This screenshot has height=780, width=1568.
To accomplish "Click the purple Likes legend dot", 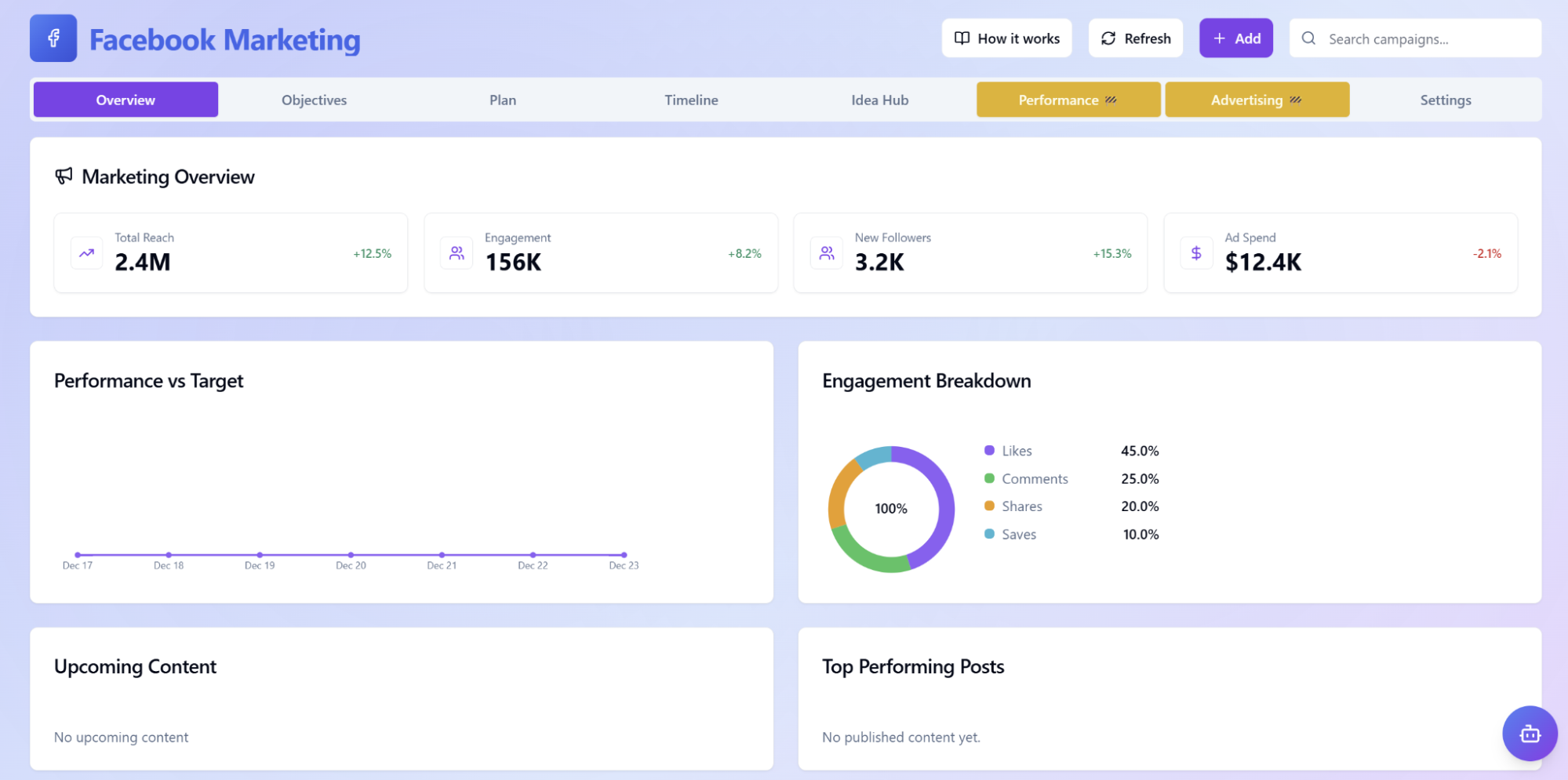I will pos(989,450).
